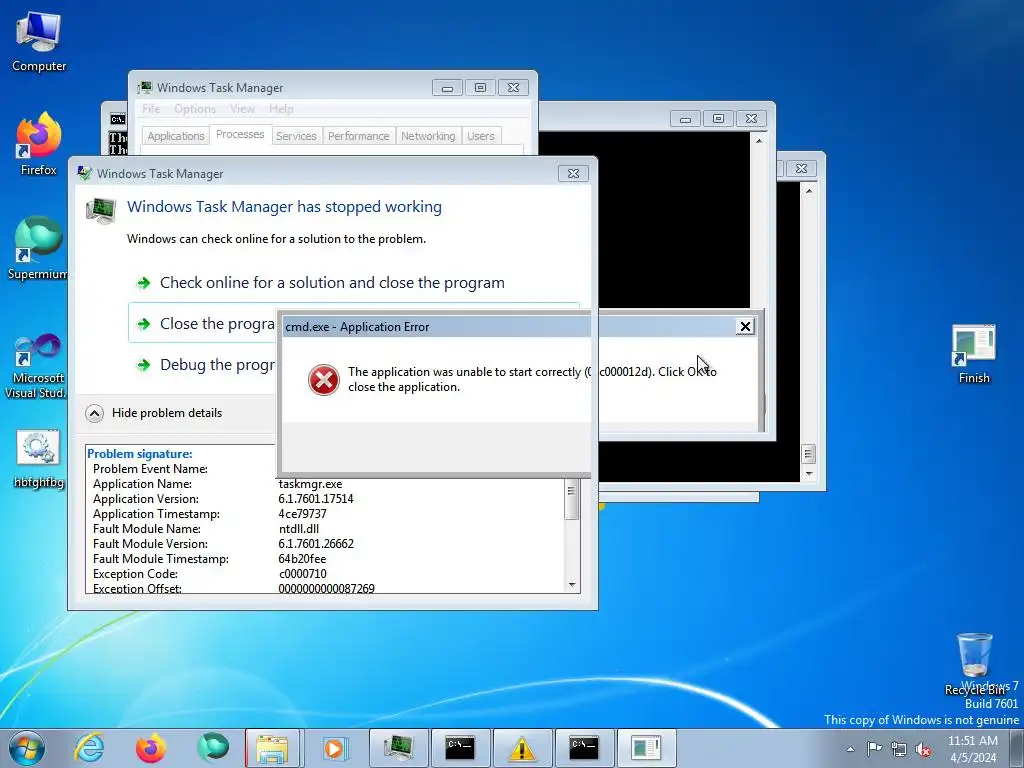Open the hbfghfbg desktop file
This screenshot has height=768, width=1024.
(x=39, y=458)
